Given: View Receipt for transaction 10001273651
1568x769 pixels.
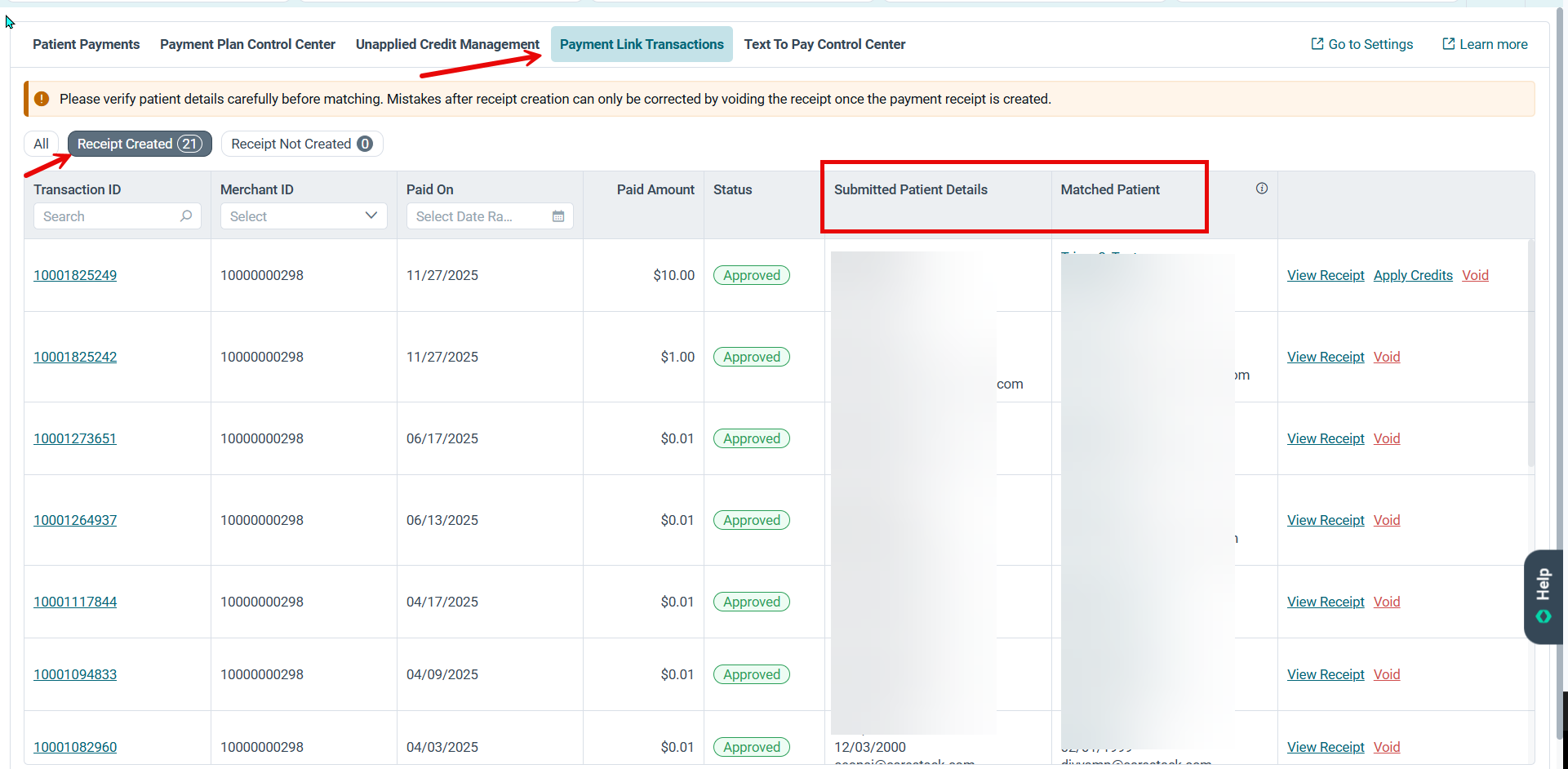Looking at the screenshot, I should click(x=1326, y=438).
